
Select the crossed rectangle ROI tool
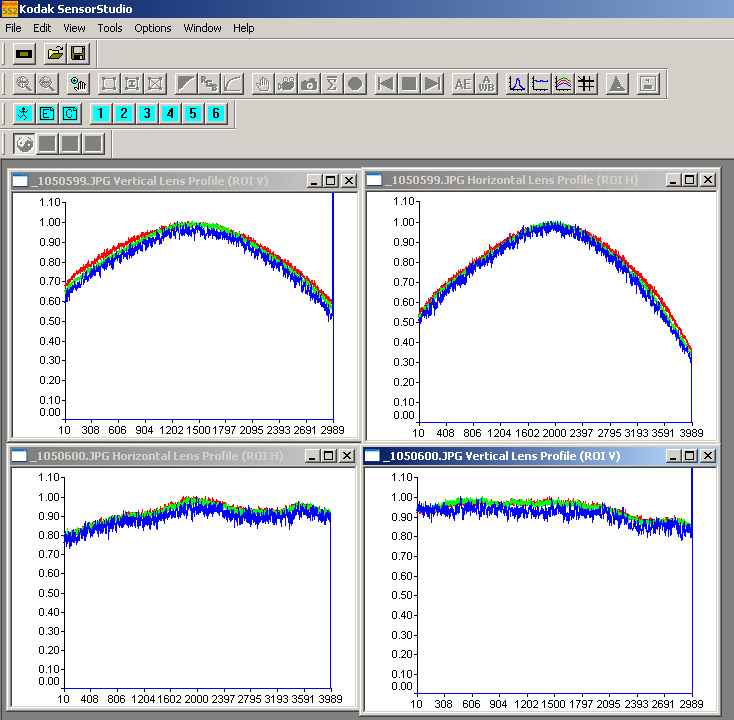click(x=155, y=84)
